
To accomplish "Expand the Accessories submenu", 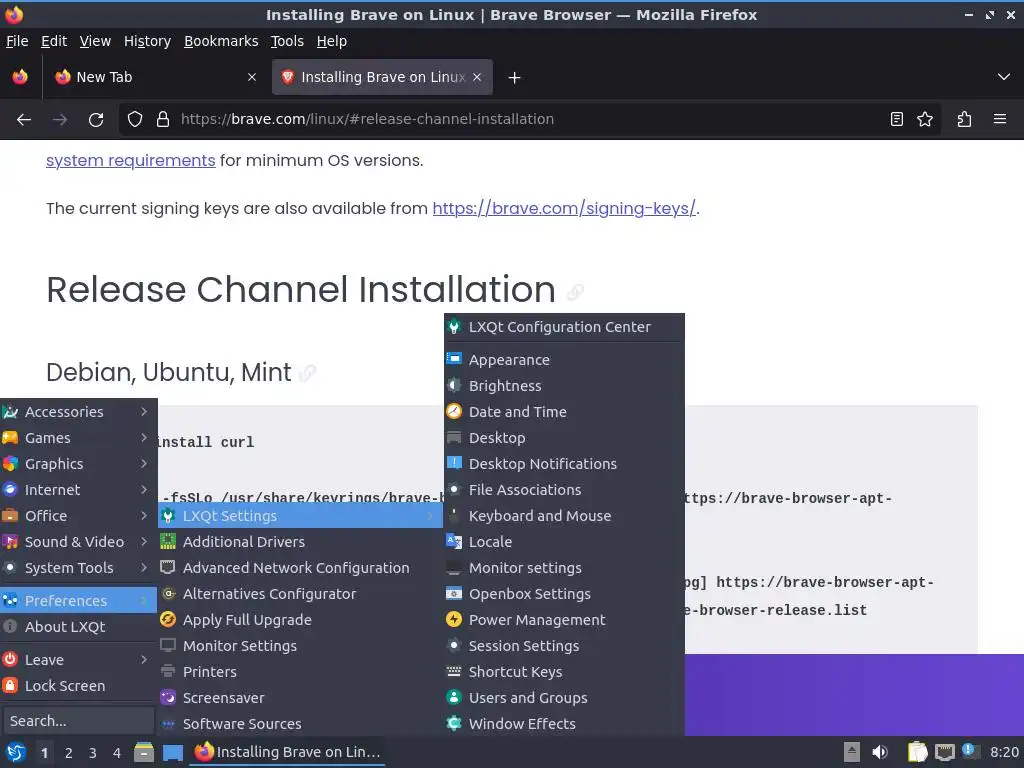I will 78,412.
